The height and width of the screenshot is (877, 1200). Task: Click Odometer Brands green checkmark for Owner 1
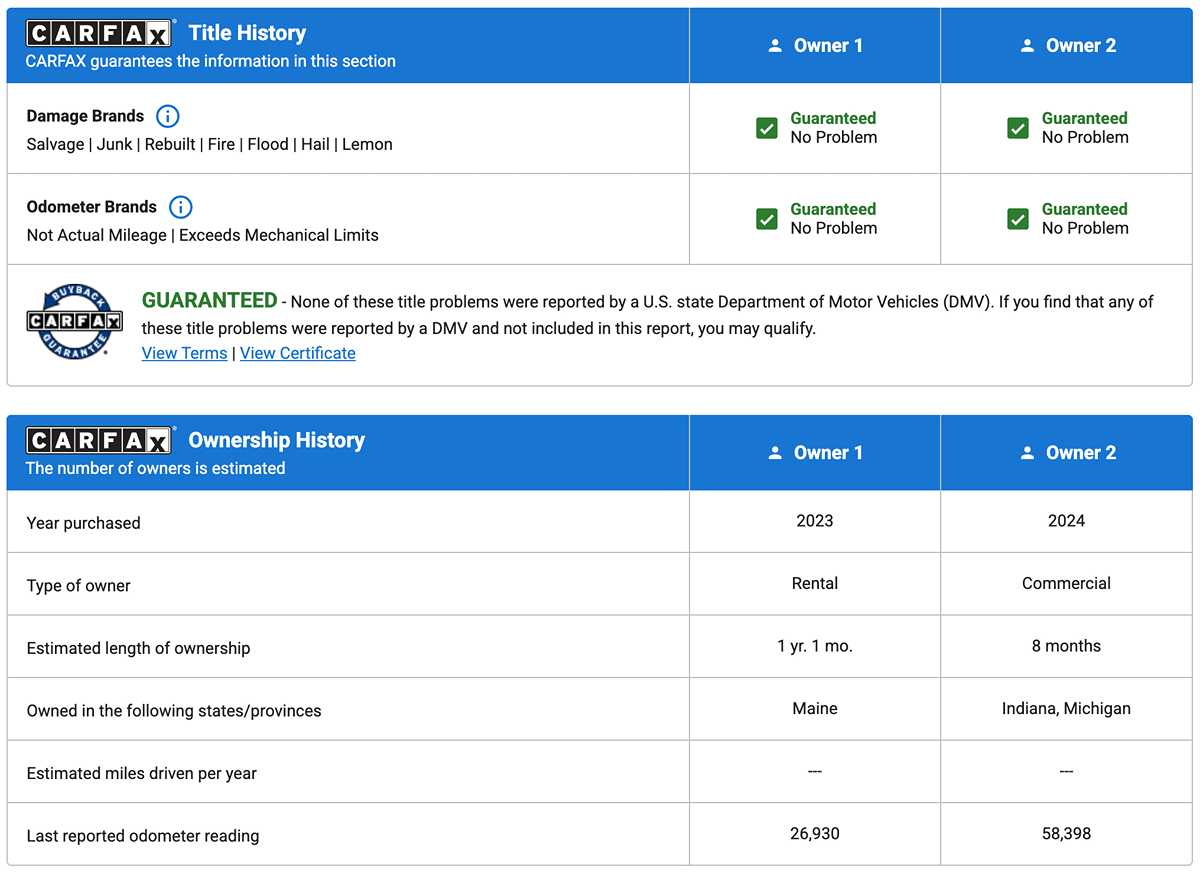tap(767, 219)
